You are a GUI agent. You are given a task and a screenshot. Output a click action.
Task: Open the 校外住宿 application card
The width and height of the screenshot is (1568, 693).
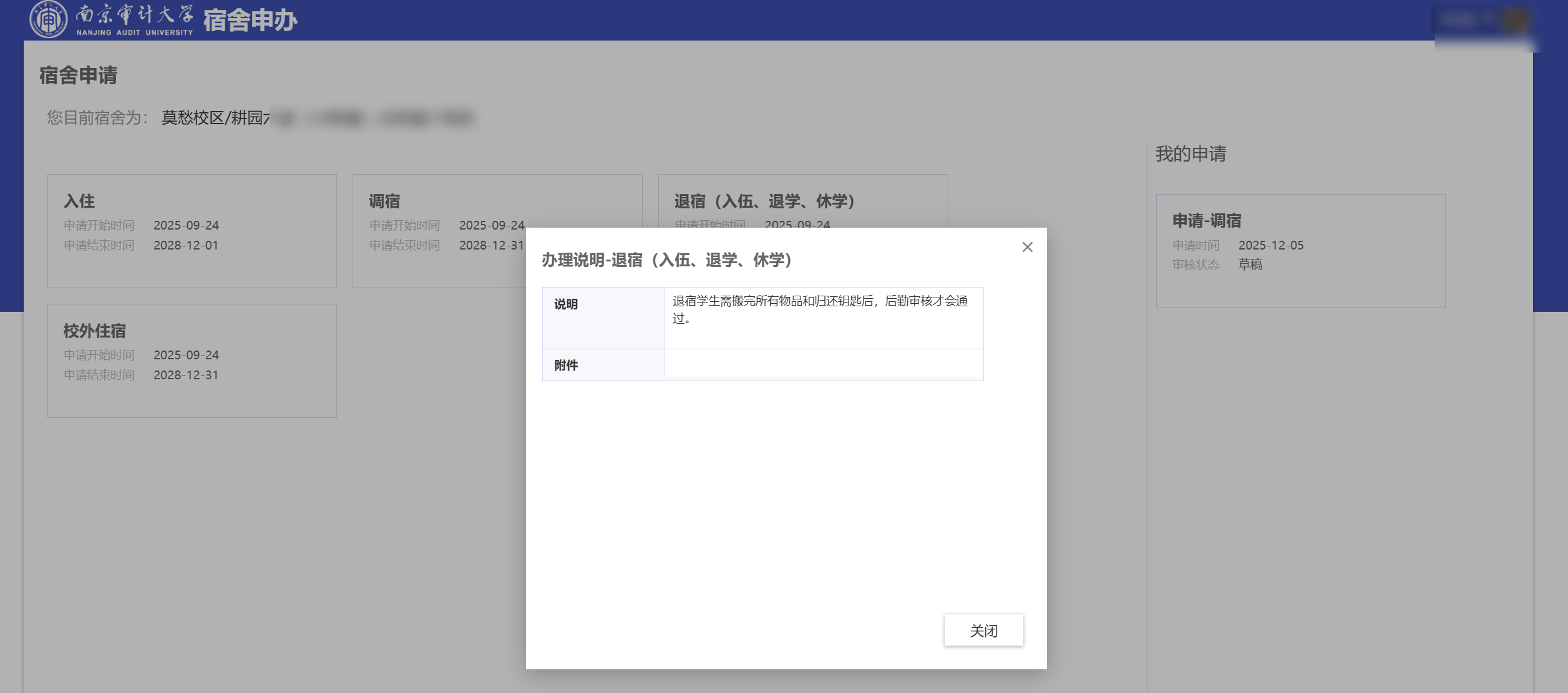192,361
